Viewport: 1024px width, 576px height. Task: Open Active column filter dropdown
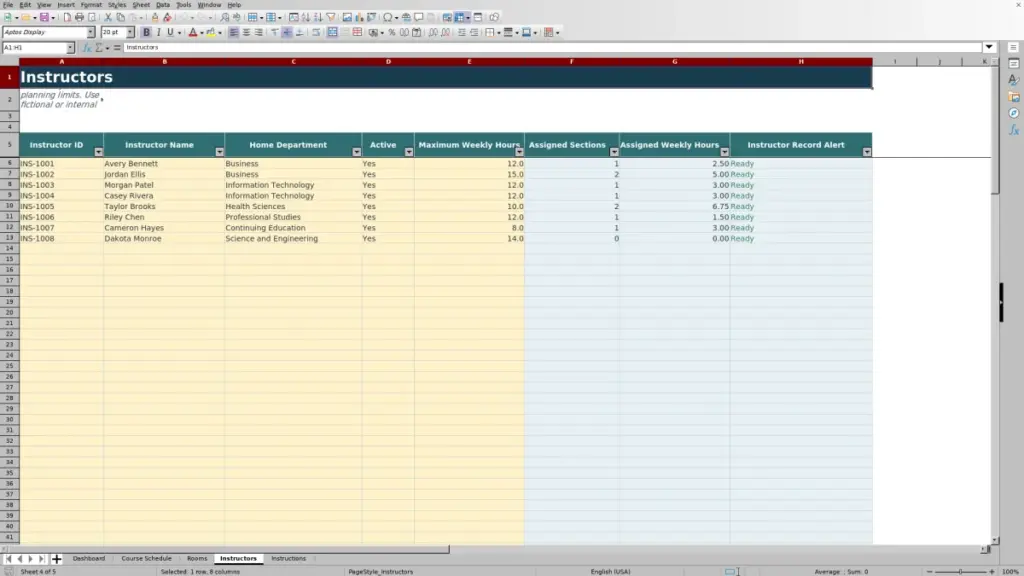[409, 152]
